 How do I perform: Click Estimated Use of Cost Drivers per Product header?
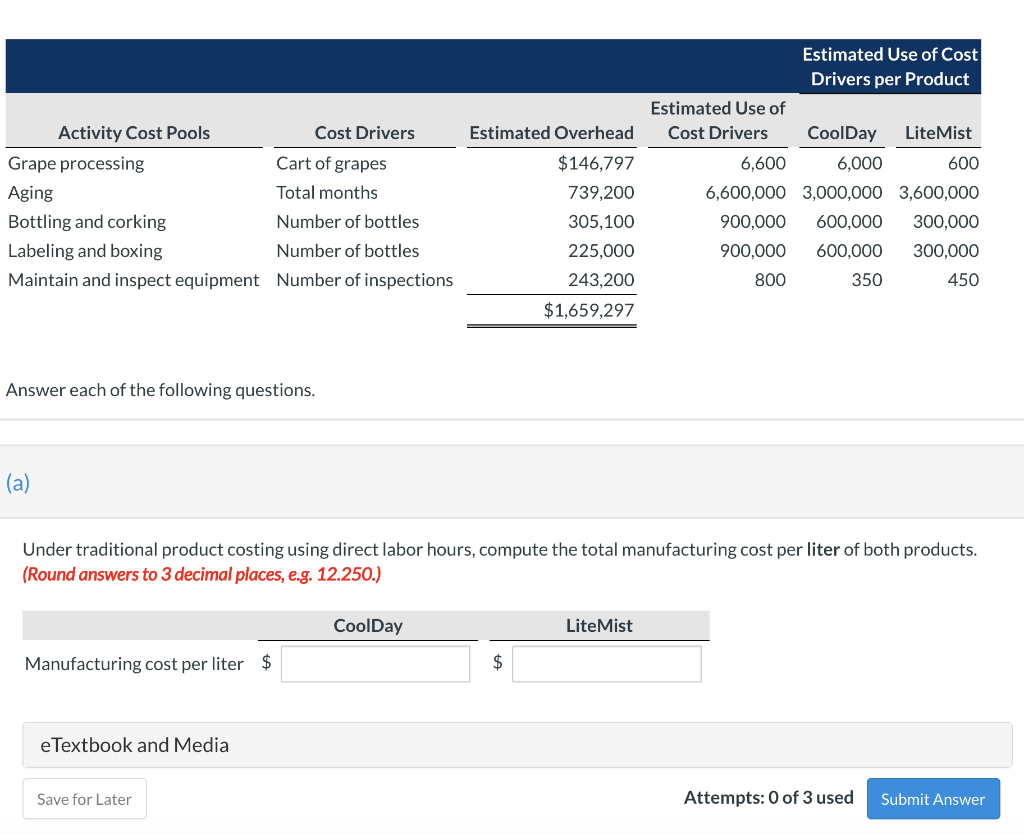pos(889,67)
